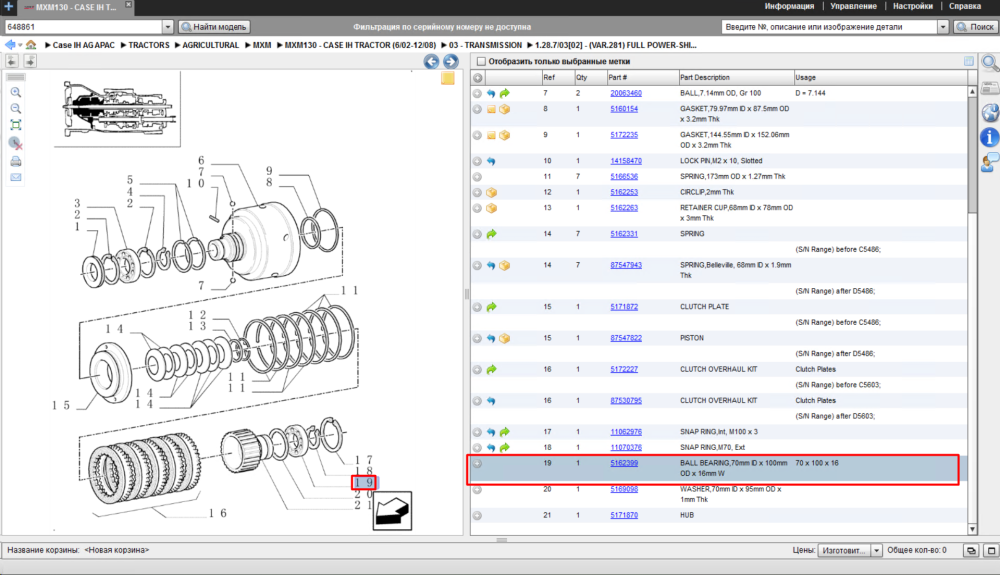Viewport: 1000px width, 575px height.
Task: Open the box icon on the CIRCLIP row
Action: 492,193
